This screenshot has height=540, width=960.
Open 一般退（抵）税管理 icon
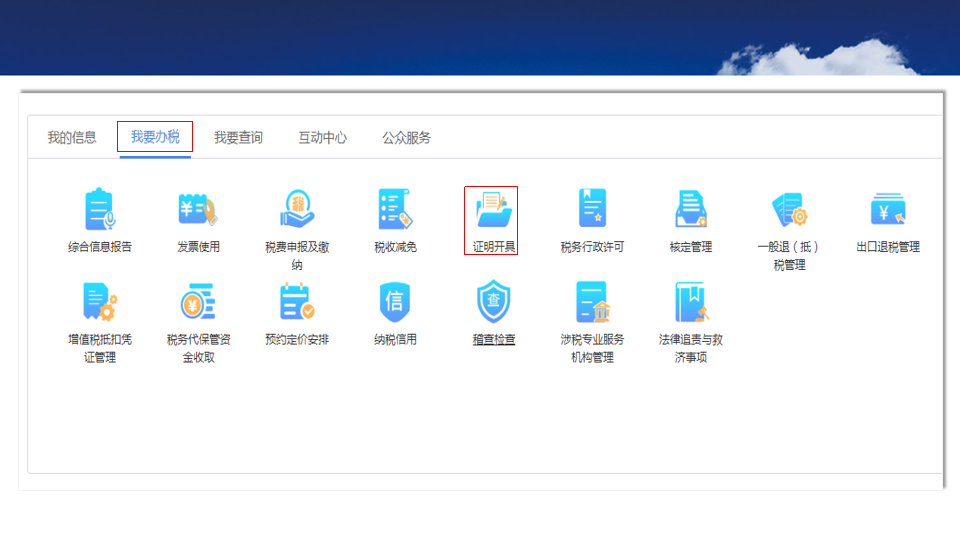coord(789,209)
